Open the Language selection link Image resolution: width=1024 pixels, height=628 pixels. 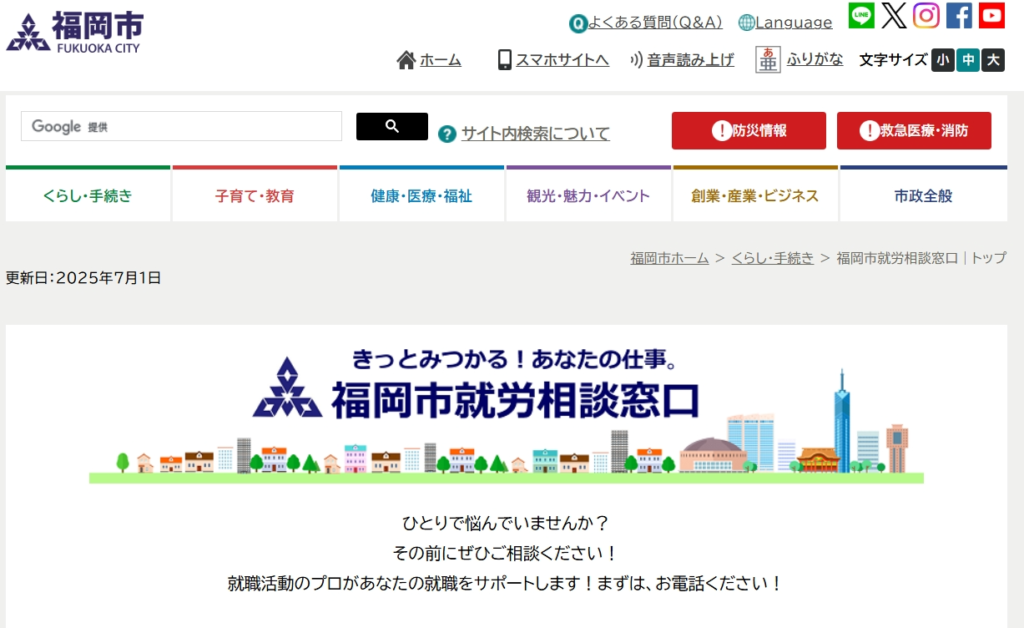point(785,22)
